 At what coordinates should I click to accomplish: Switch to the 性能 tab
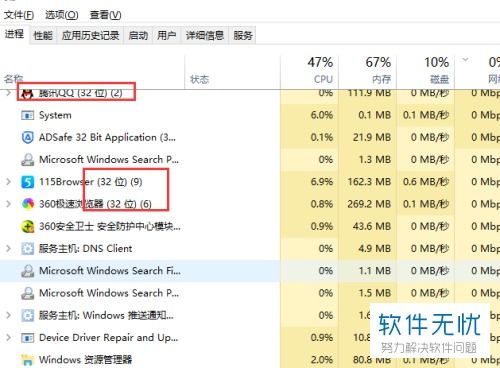pyautogui.click(x=43, y=35)
